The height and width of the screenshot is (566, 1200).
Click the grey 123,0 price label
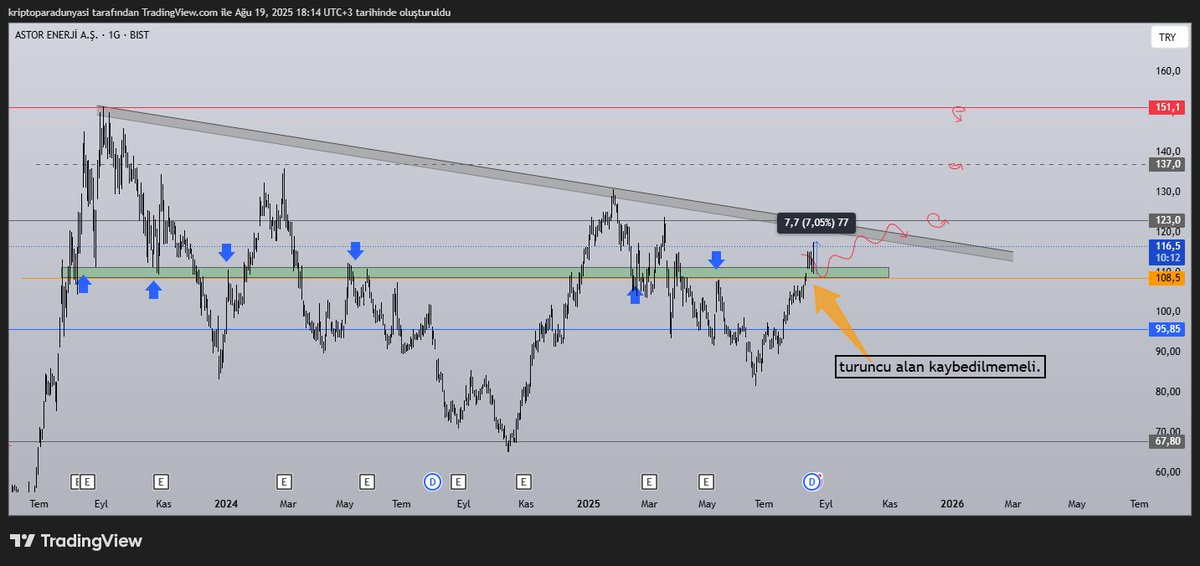1167,220
